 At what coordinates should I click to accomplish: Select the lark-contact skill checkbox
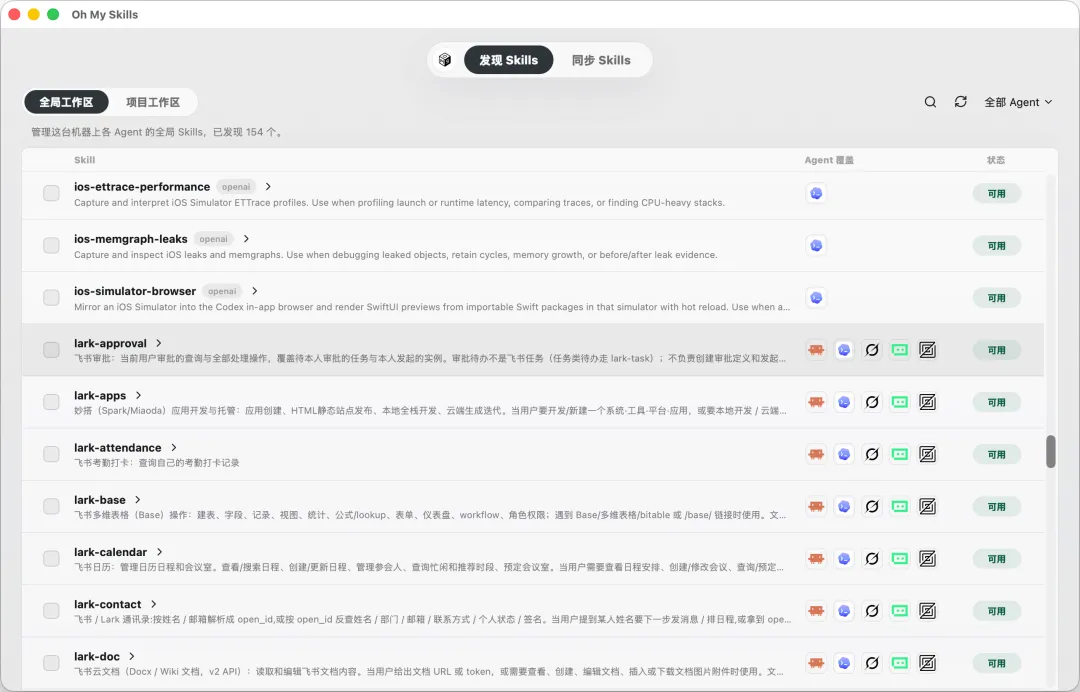pos(51,611)
